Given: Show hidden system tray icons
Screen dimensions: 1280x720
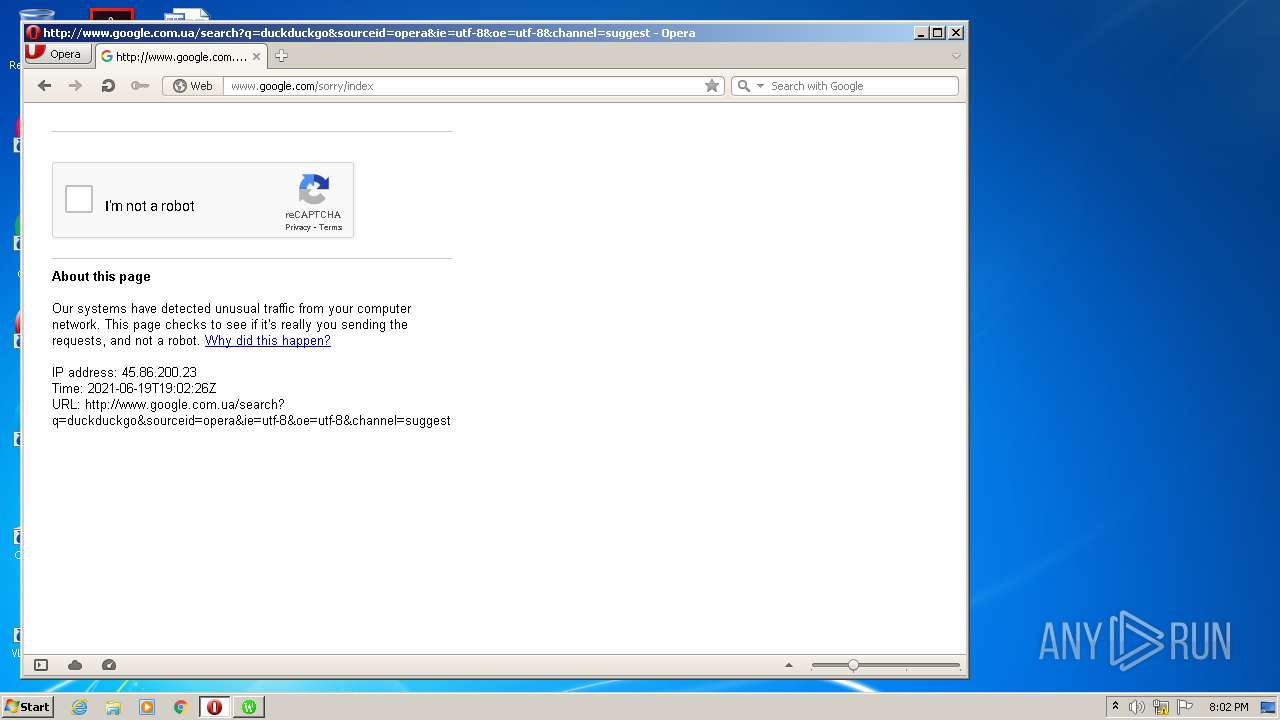Looking at the screenshot, I should click(x=1115, y=707).
